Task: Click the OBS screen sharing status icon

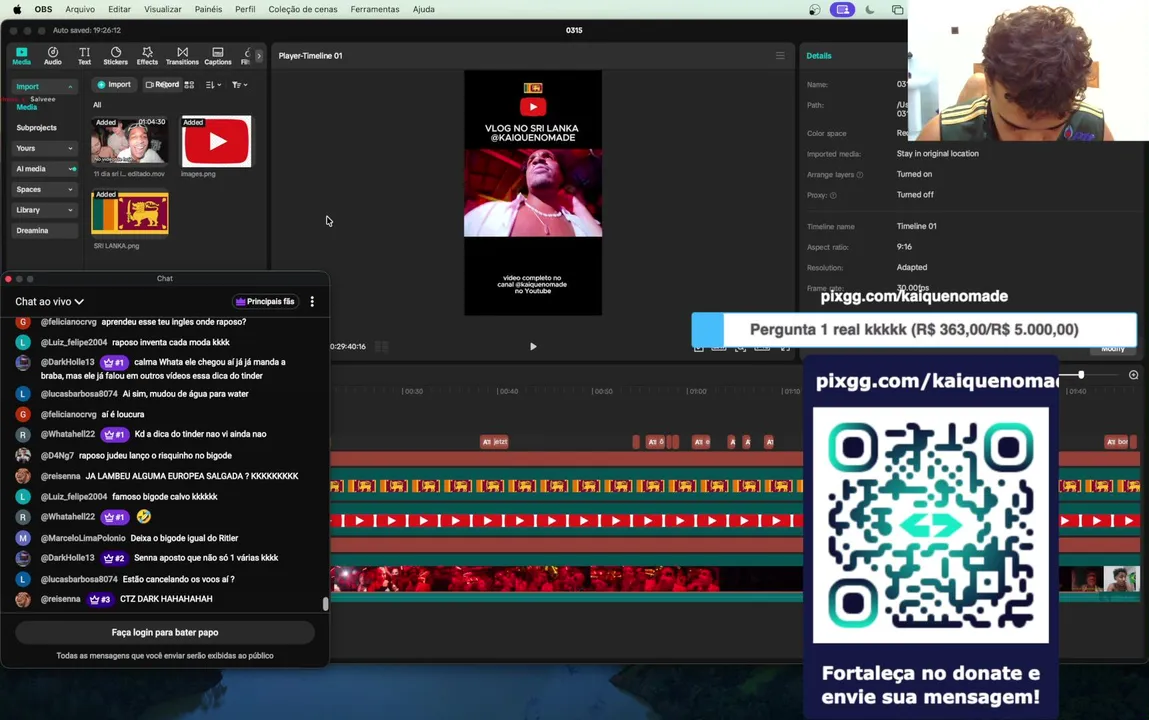Action: (842, 10)
